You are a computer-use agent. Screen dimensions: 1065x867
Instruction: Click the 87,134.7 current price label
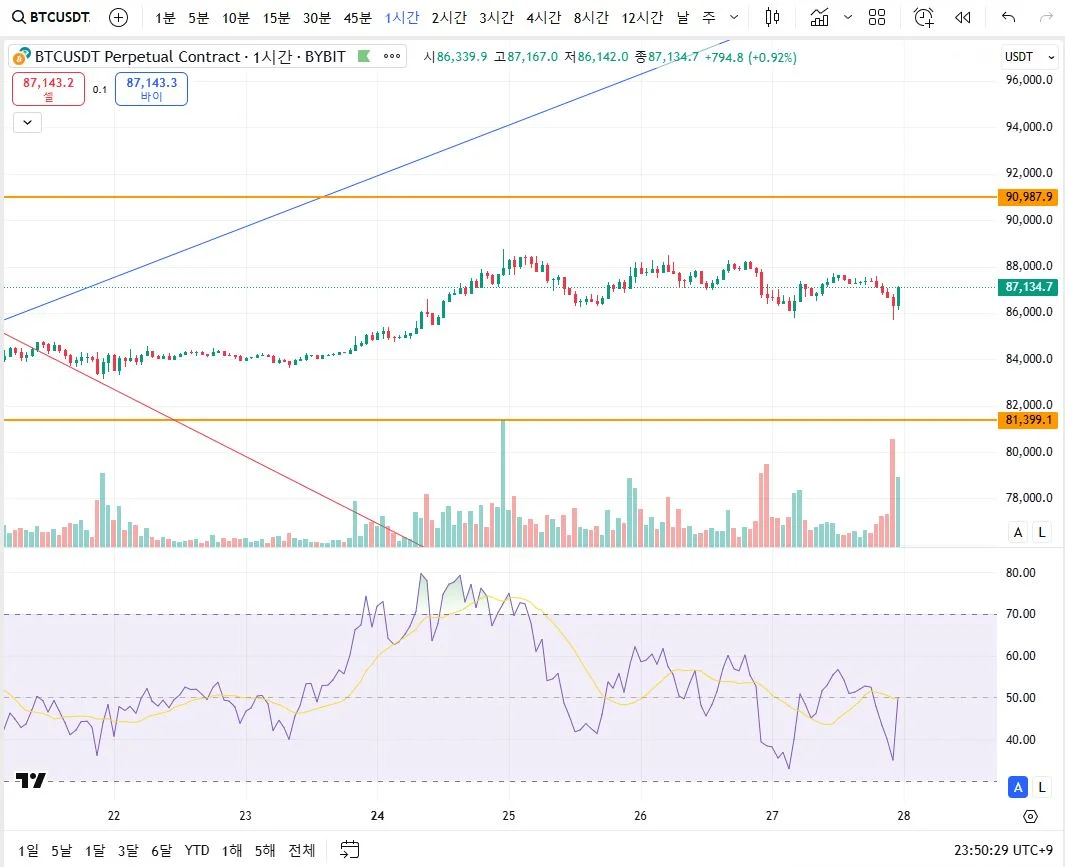(x=1028, y=287)
